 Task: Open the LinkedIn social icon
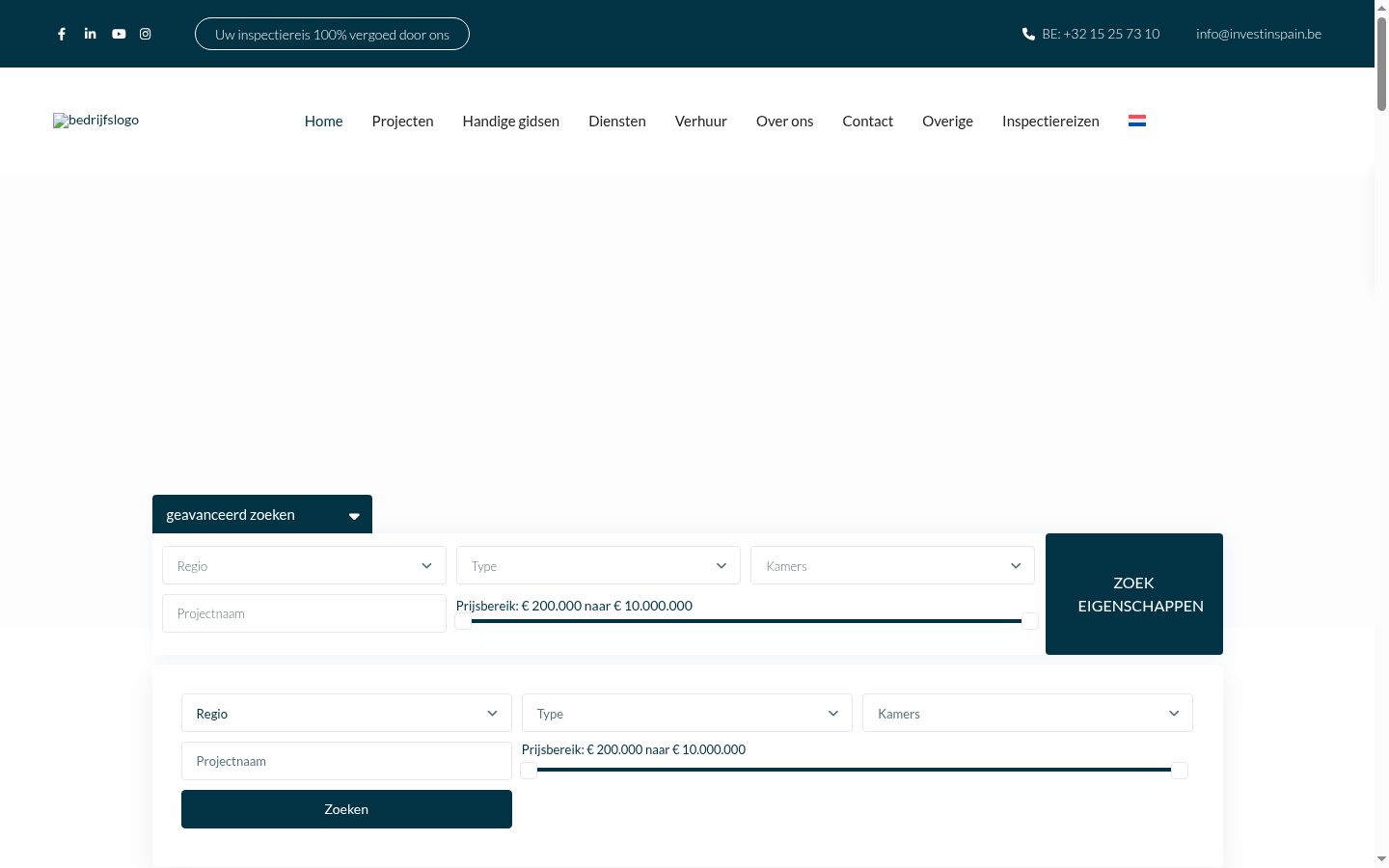click(x=91, y=34)
